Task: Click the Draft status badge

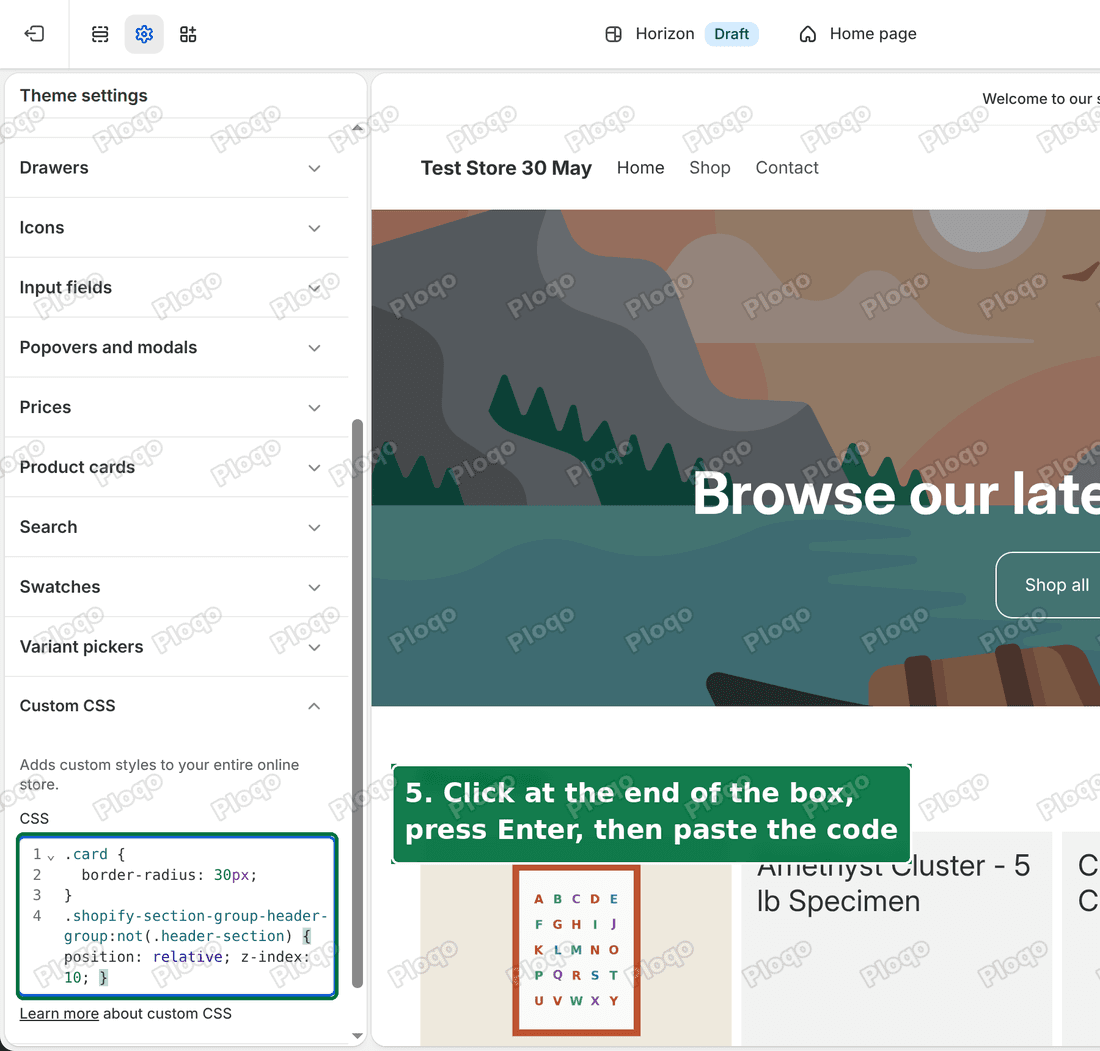Action: point(731,34)
